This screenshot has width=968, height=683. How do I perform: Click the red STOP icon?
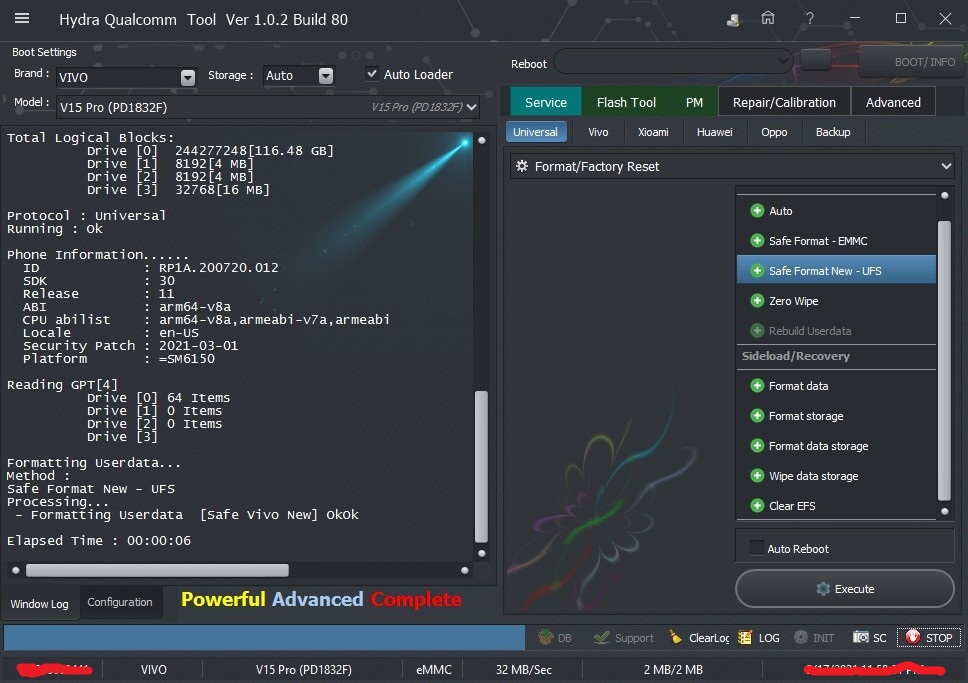click(x=912, y=637)
